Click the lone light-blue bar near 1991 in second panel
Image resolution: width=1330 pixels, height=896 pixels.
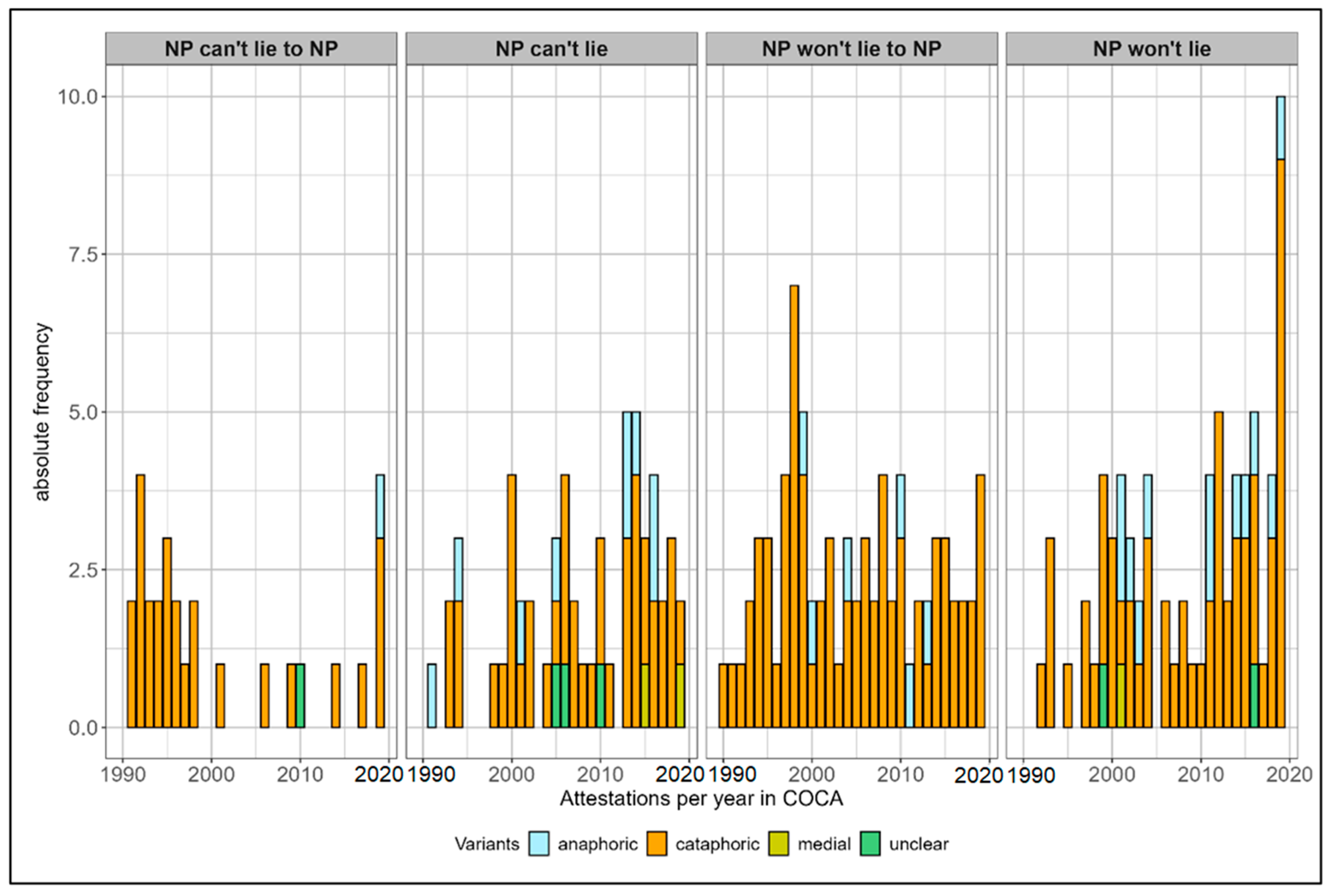point(431,696)
